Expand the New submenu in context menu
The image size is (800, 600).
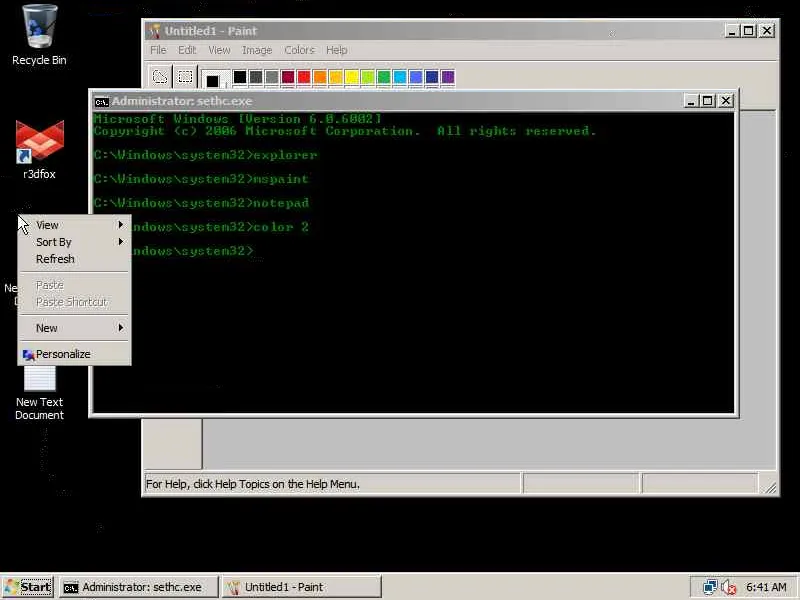(74, 328)
